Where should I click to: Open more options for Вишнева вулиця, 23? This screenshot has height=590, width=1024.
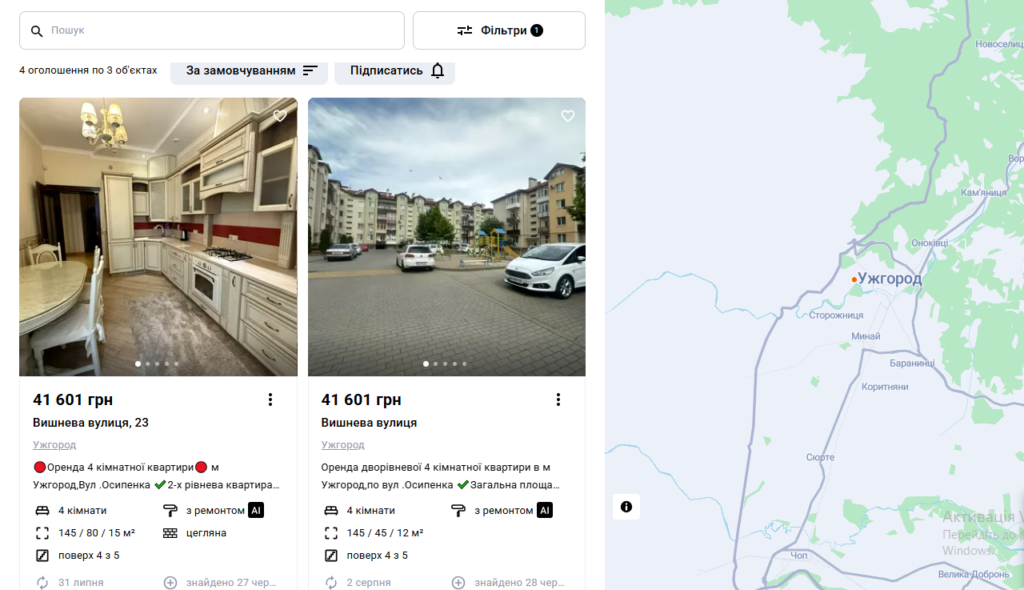click(x=270, y=400)
